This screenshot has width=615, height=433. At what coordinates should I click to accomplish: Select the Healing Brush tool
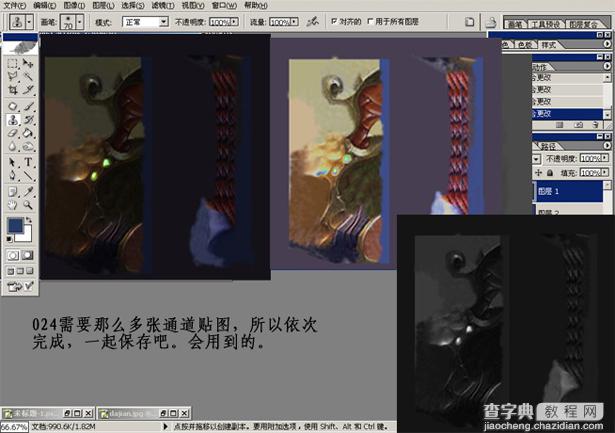pos(12,106)
